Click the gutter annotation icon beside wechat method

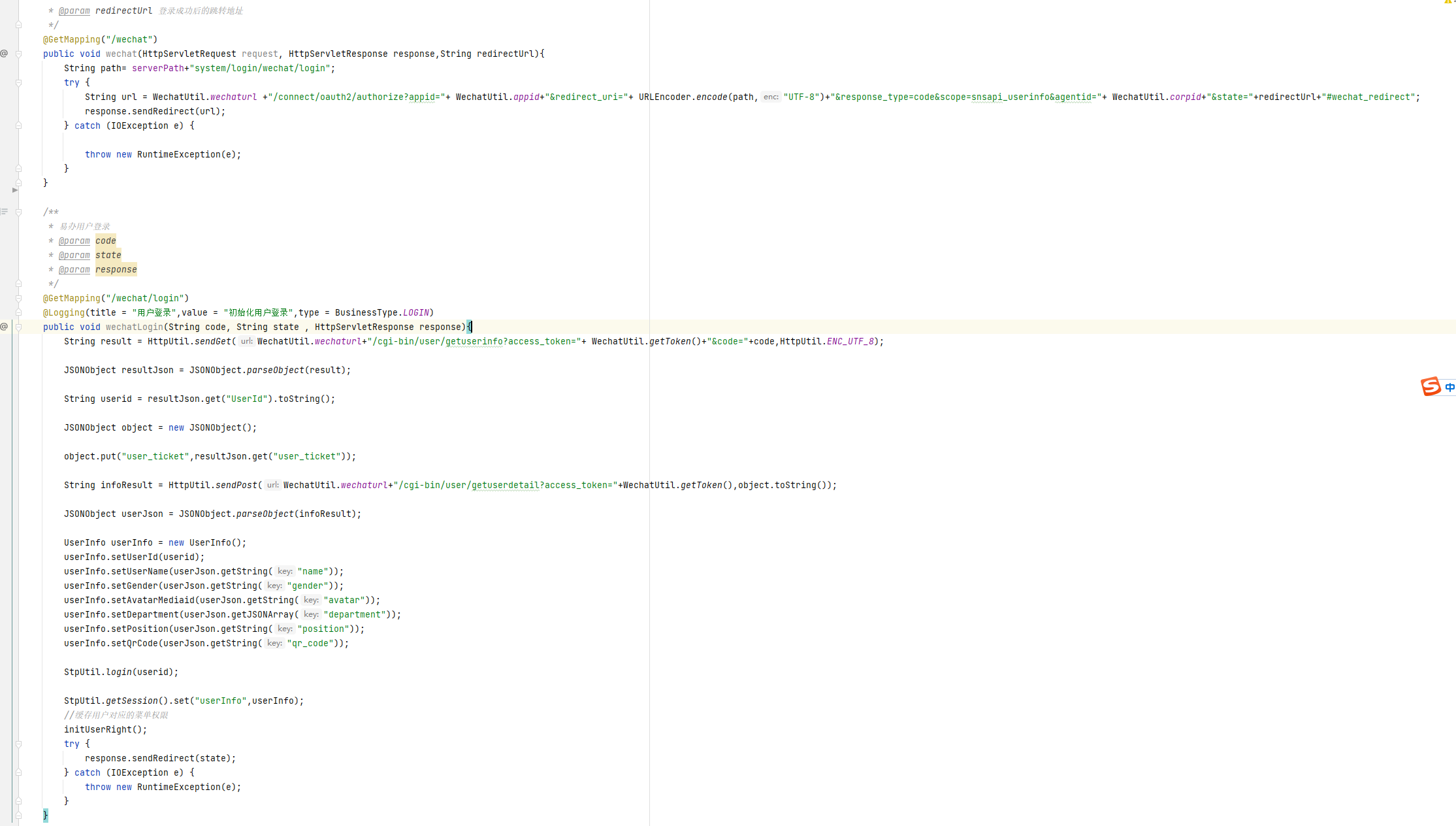click(4, 54)
